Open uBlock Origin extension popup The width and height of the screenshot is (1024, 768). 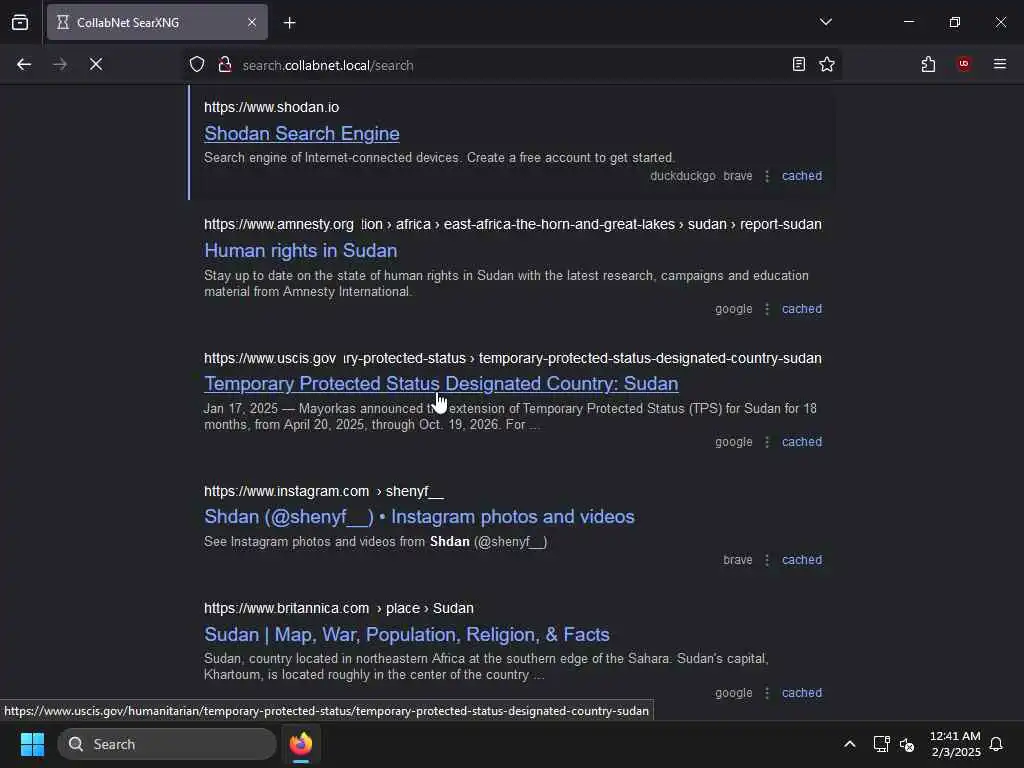[x=964, y=64]
